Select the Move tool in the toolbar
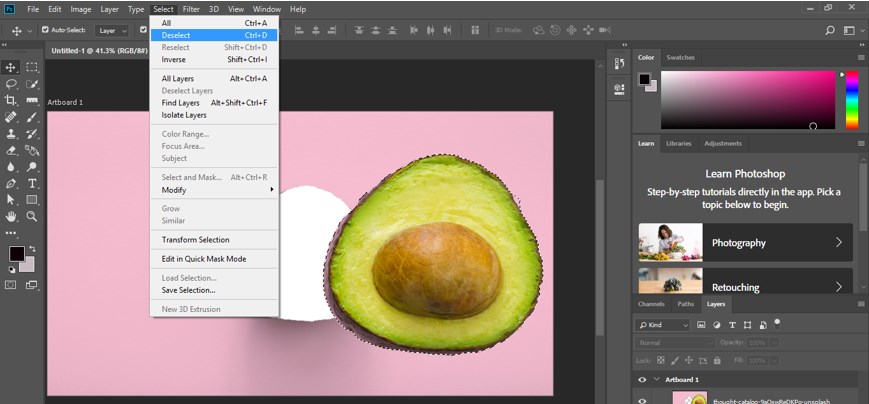Image resolution: width=869 pixels, height=404 pixels. coord(12,67)
